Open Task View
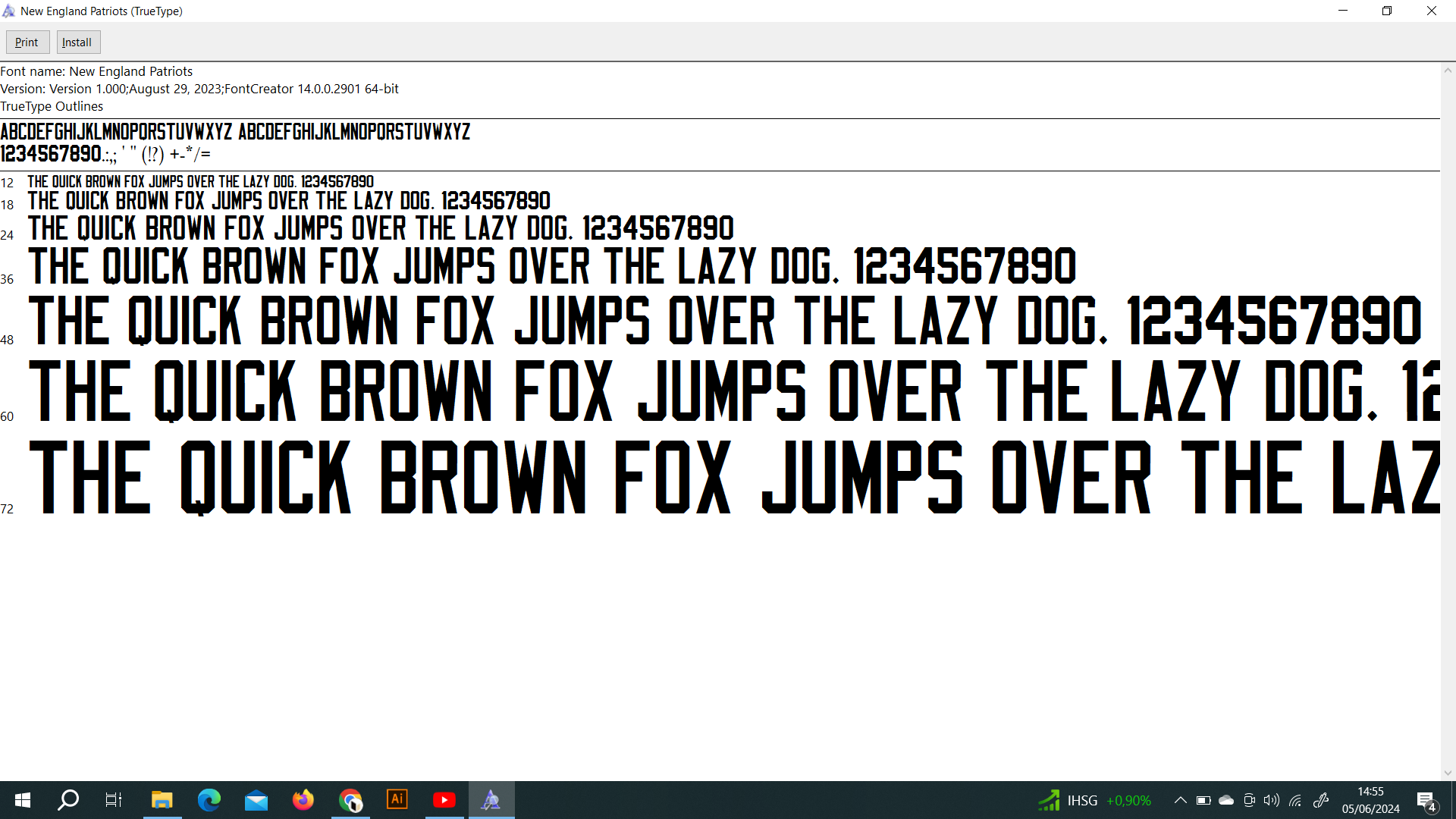 pos(114,800)
